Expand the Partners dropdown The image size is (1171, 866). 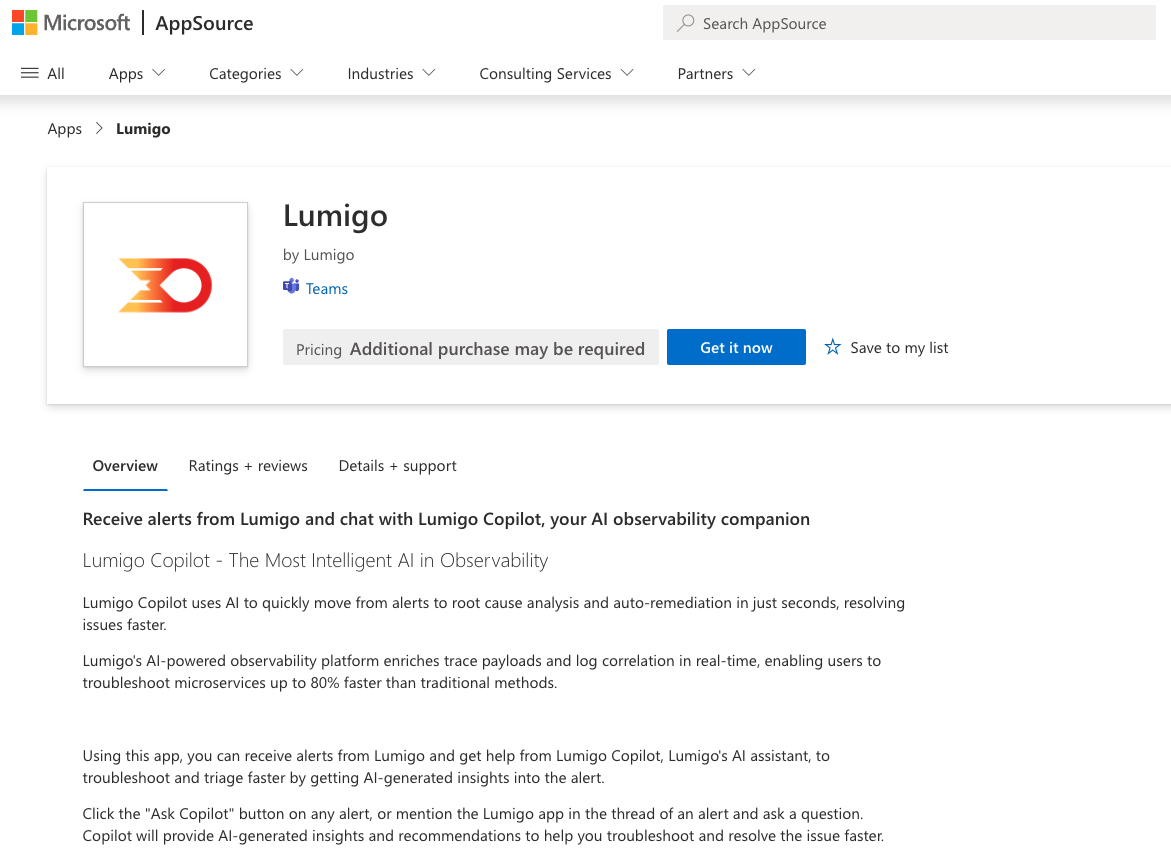[x=716, y=73]
